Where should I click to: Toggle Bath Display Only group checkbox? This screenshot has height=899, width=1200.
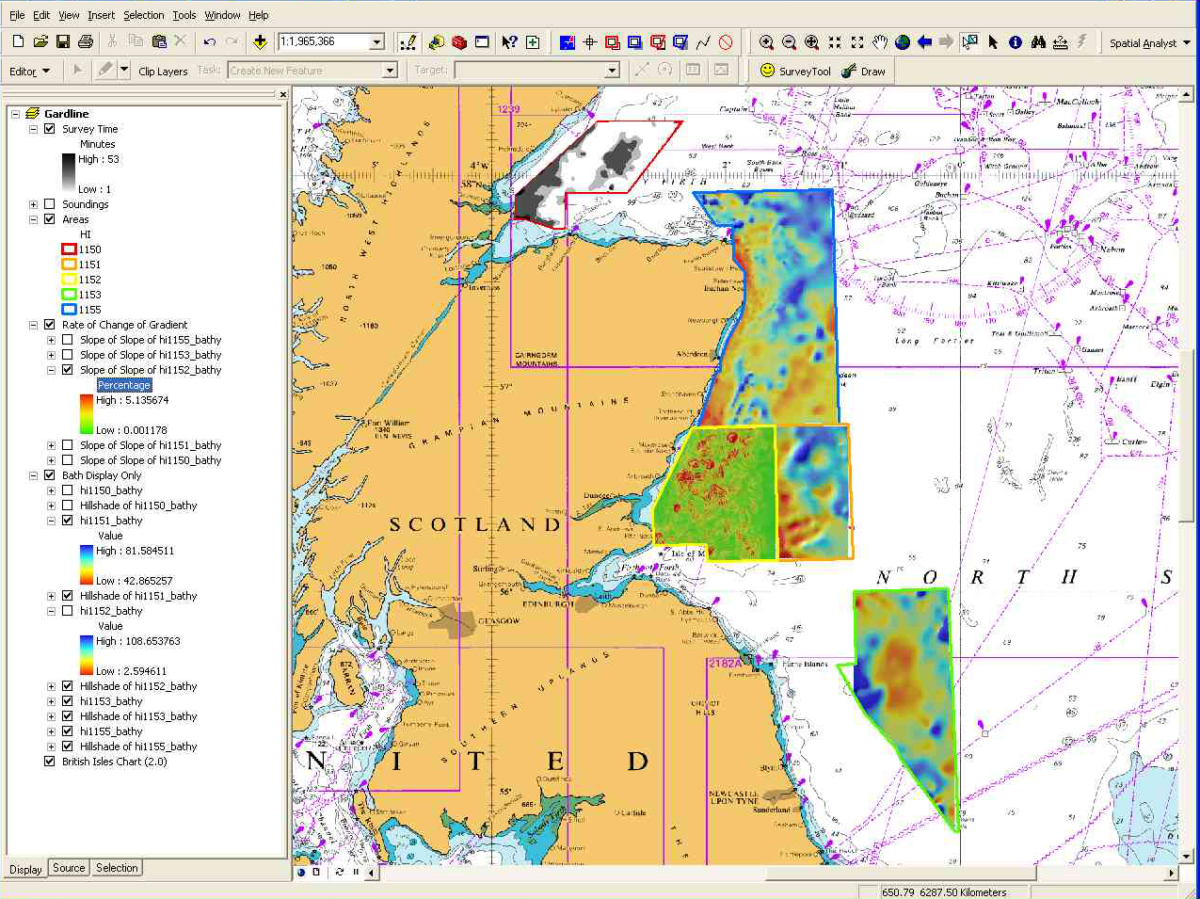[x=50, y=475]
